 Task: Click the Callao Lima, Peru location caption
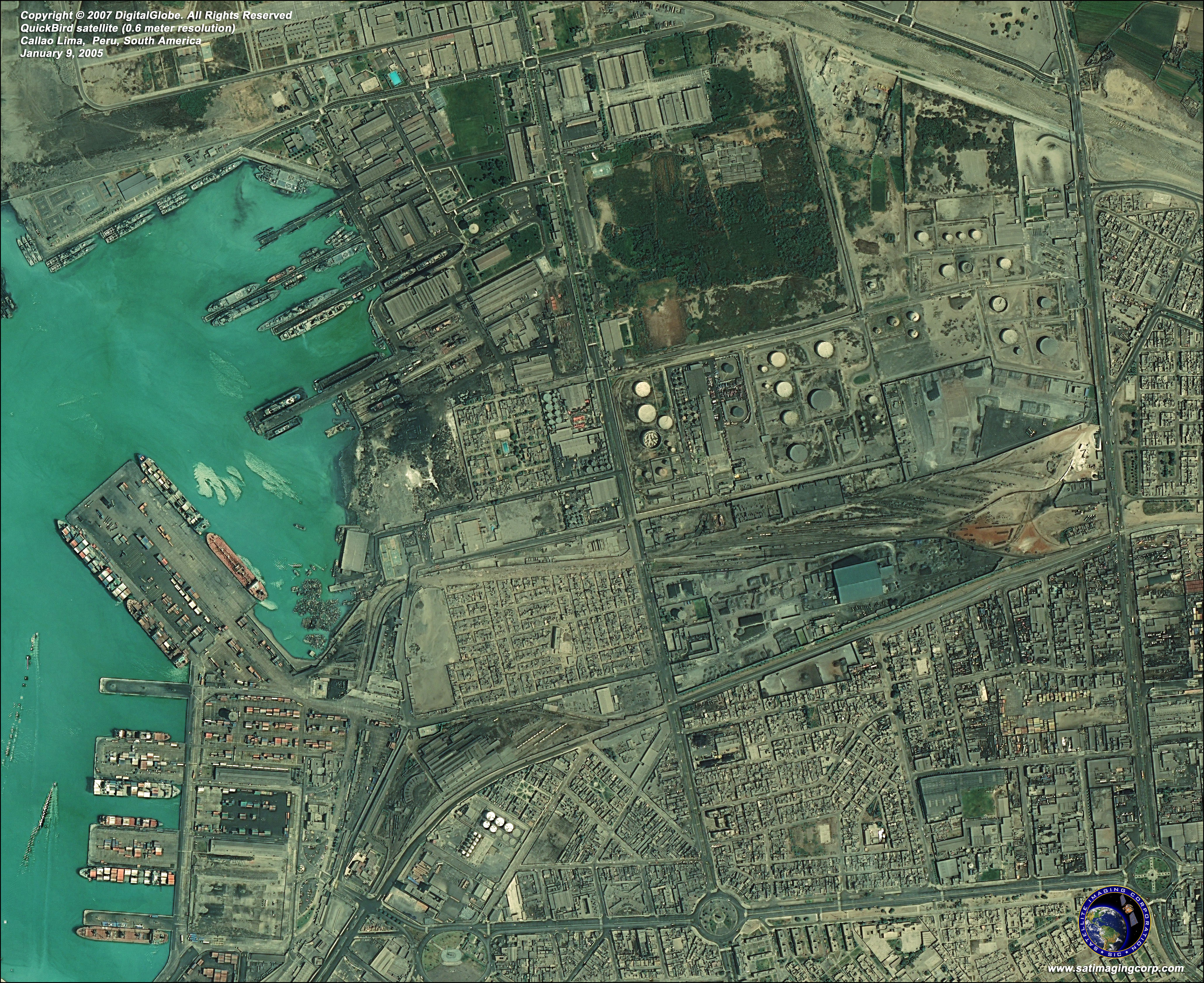tap(111, 41)
